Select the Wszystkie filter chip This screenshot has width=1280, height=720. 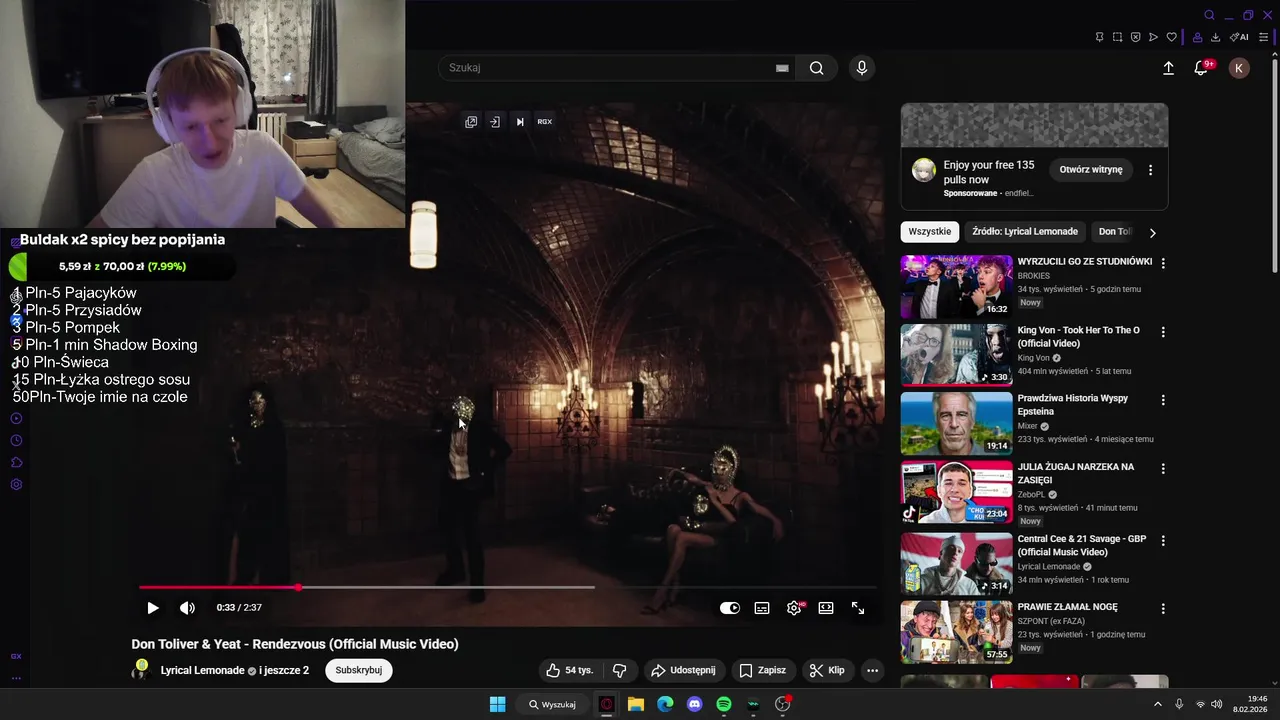click(x=930, y=231)
